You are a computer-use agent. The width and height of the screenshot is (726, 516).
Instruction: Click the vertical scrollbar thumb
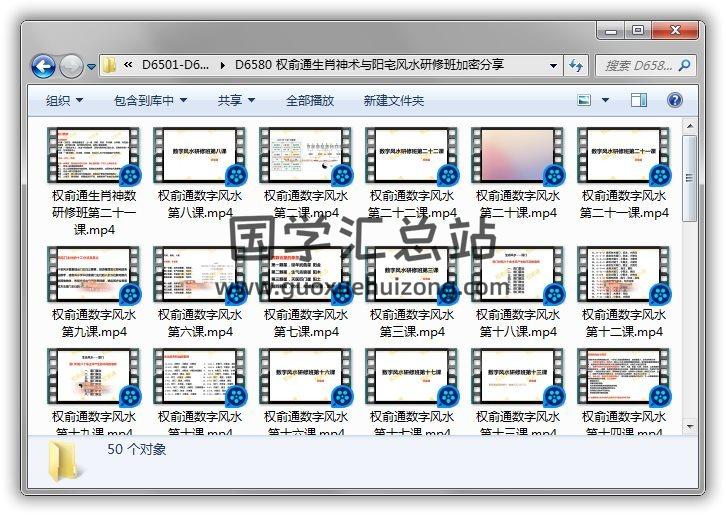point(690,178)
